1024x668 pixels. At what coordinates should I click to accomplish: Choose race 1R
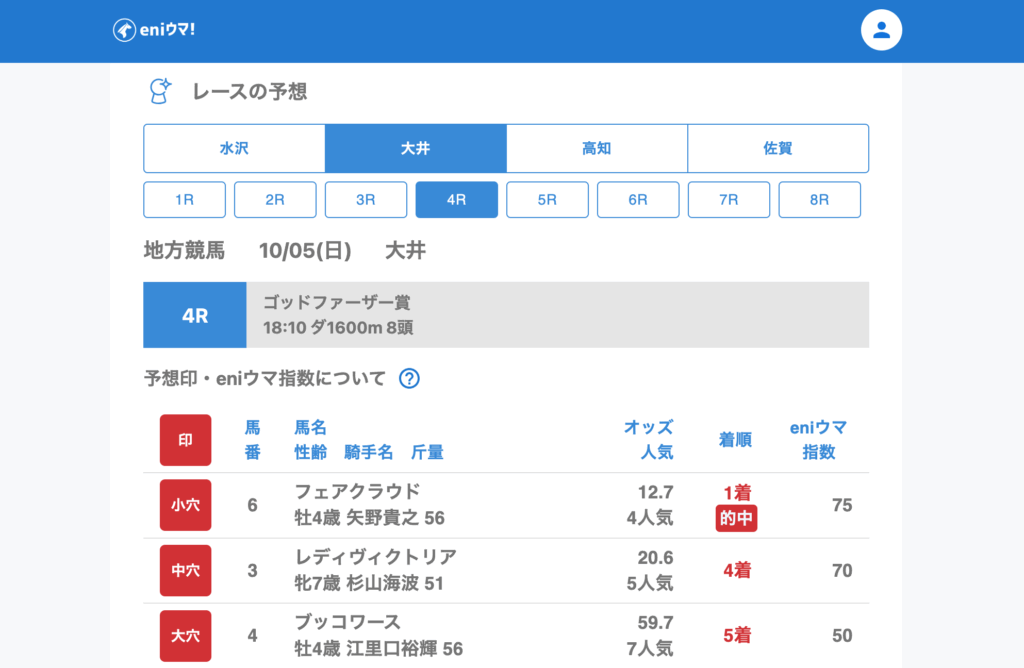pos(184,200)
